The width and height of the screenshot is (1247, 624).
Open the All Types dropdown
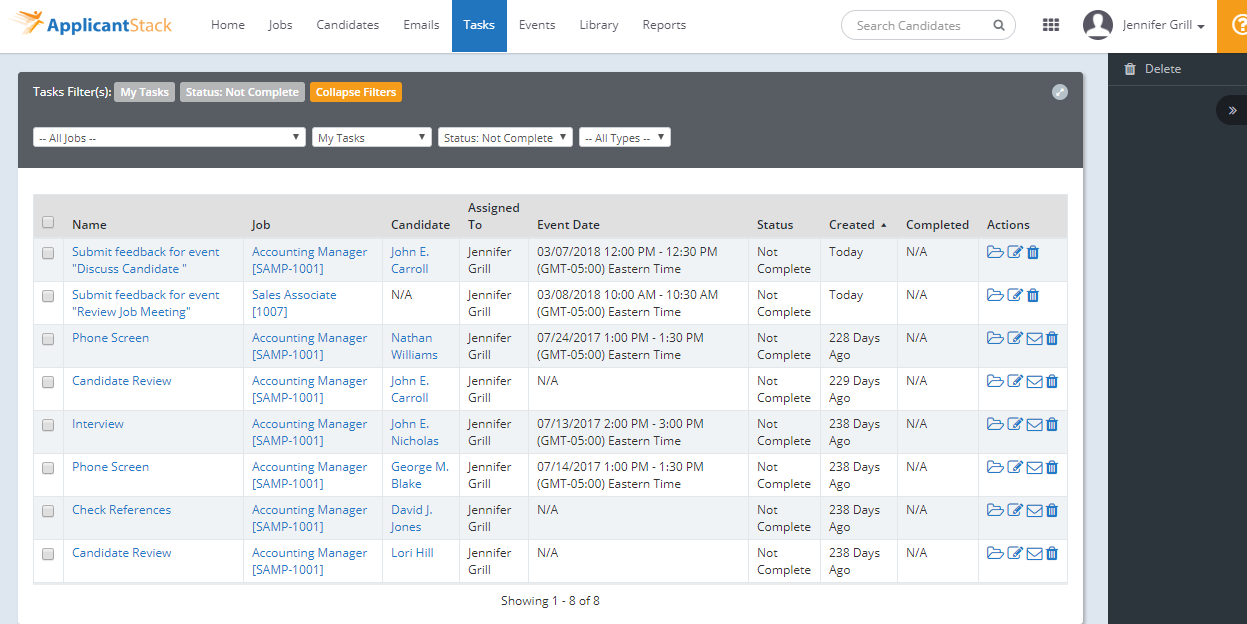pos(624,138)
